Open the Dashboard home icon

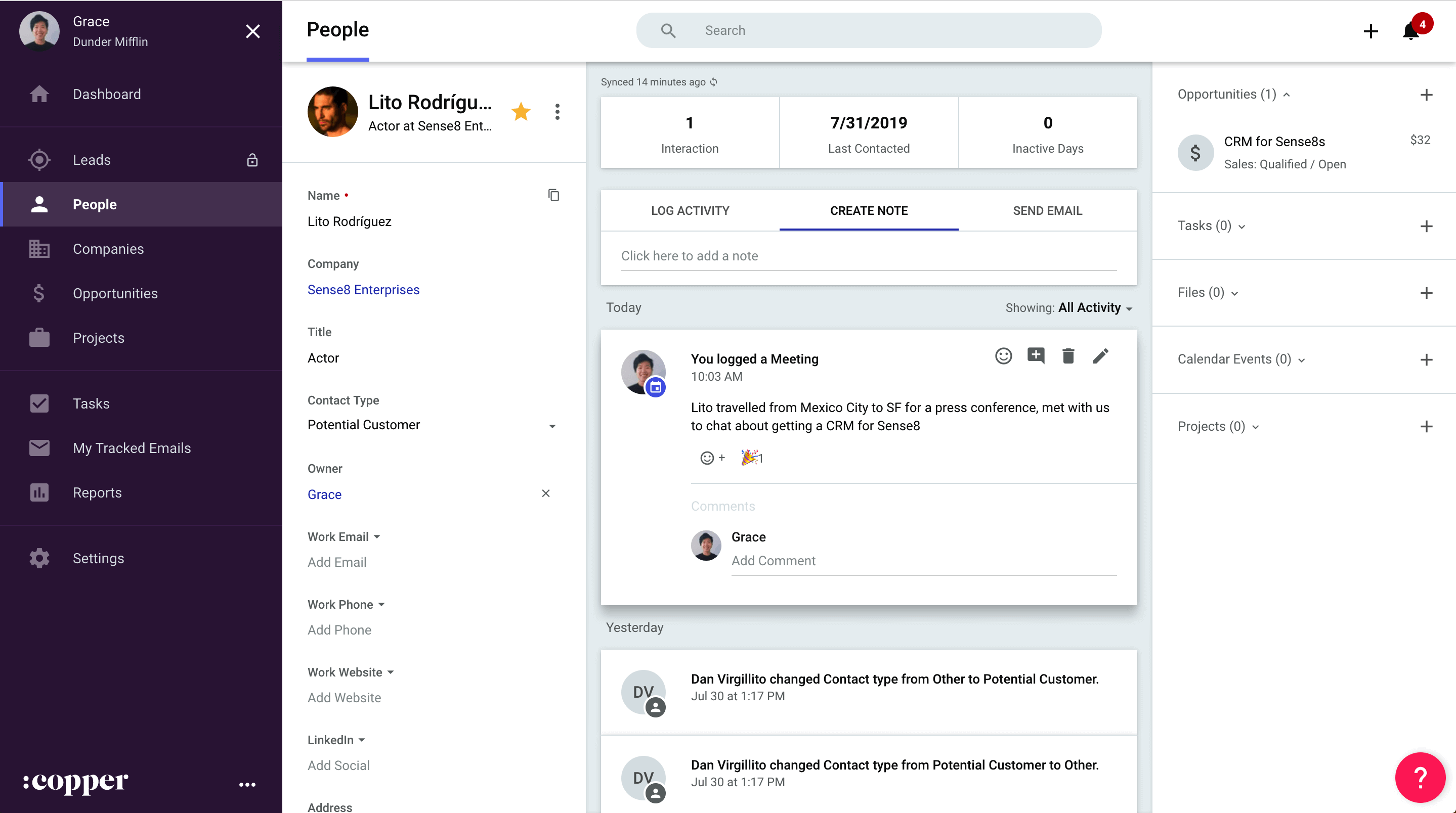(39, 94)
